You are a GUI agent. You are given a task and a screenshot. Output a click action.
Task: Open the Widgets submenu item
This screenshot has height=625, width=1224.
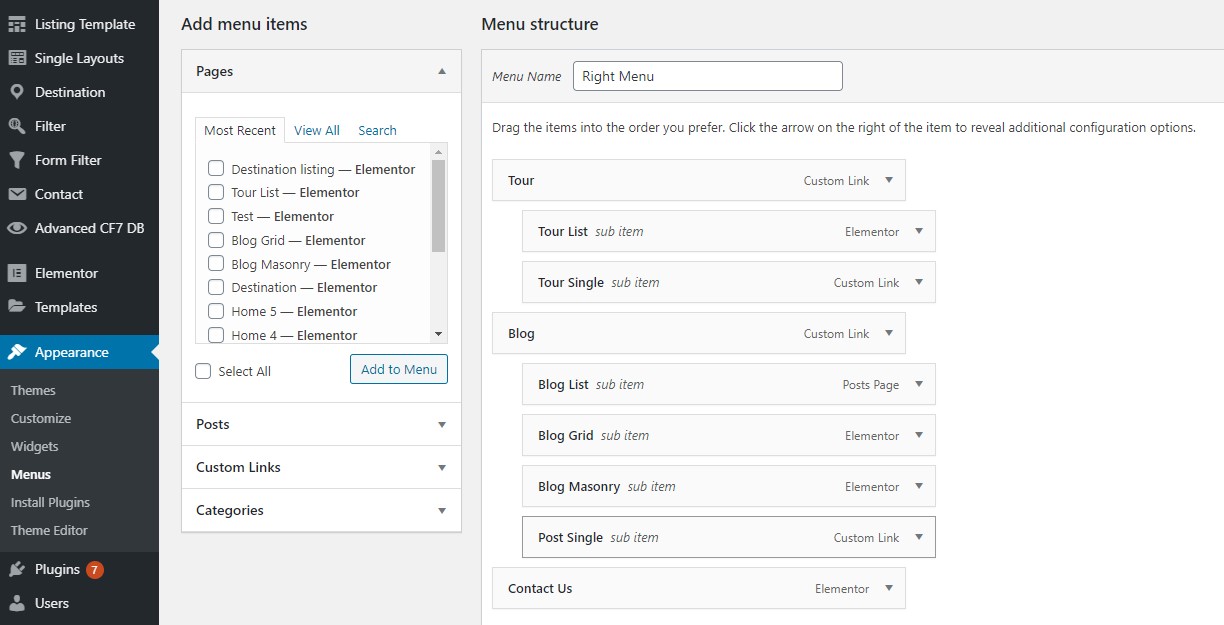click(x=35, y=446)
